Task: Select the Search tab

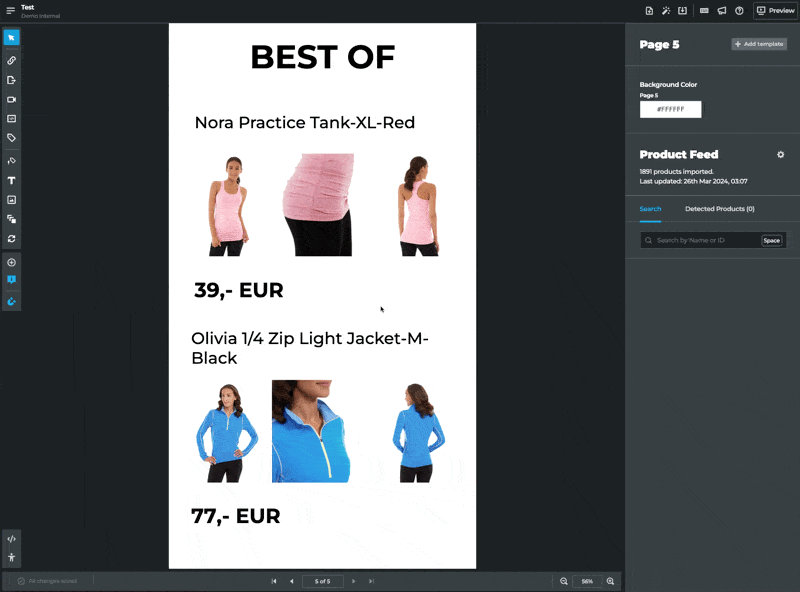Action: [x=650, y=209]
